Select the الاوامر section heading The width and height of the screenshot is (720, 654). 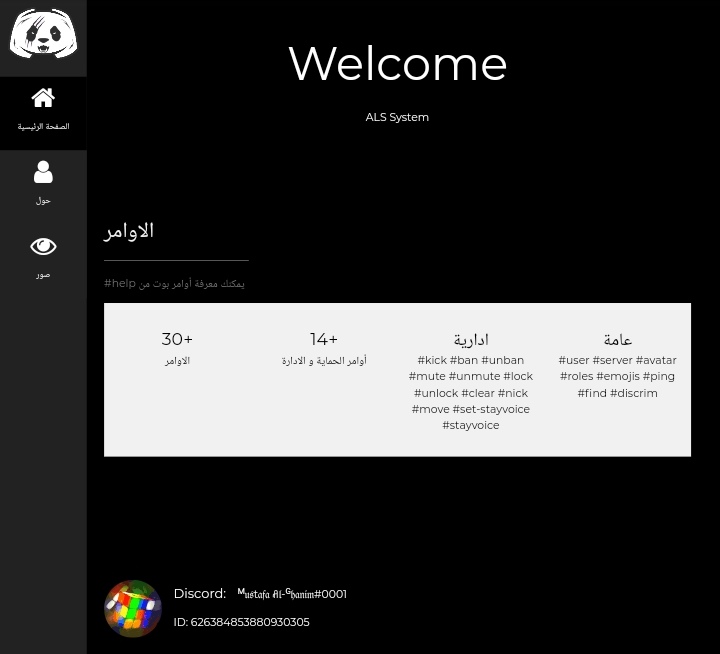tap(129, 231)
